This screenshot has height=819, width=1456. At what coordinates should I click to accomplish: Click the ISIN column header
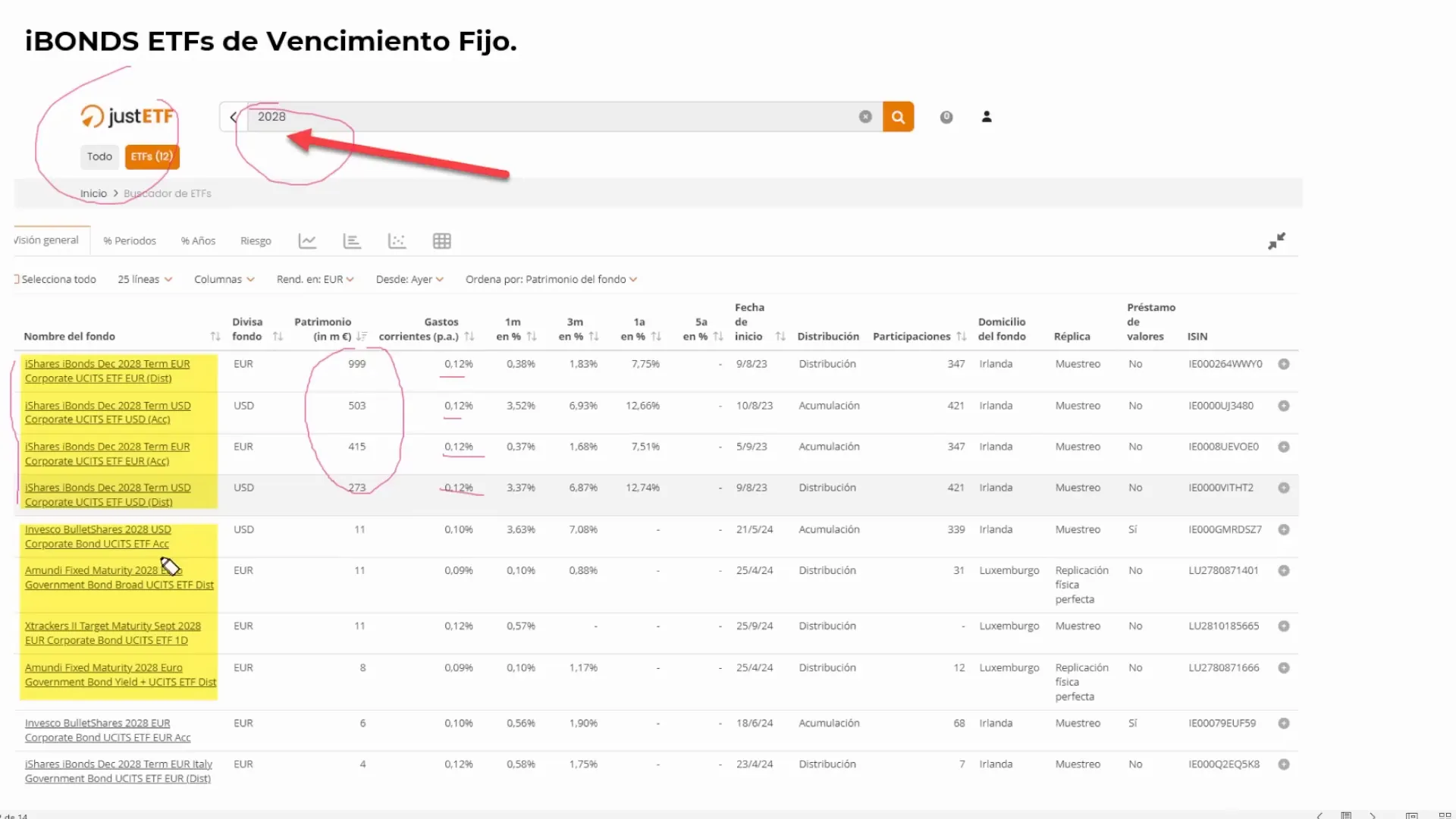(x=1197, y=337)
